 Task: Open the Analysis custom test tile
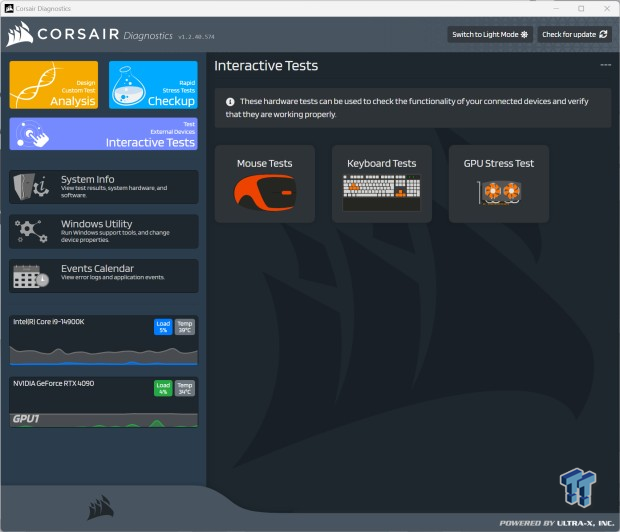point(54,85)
